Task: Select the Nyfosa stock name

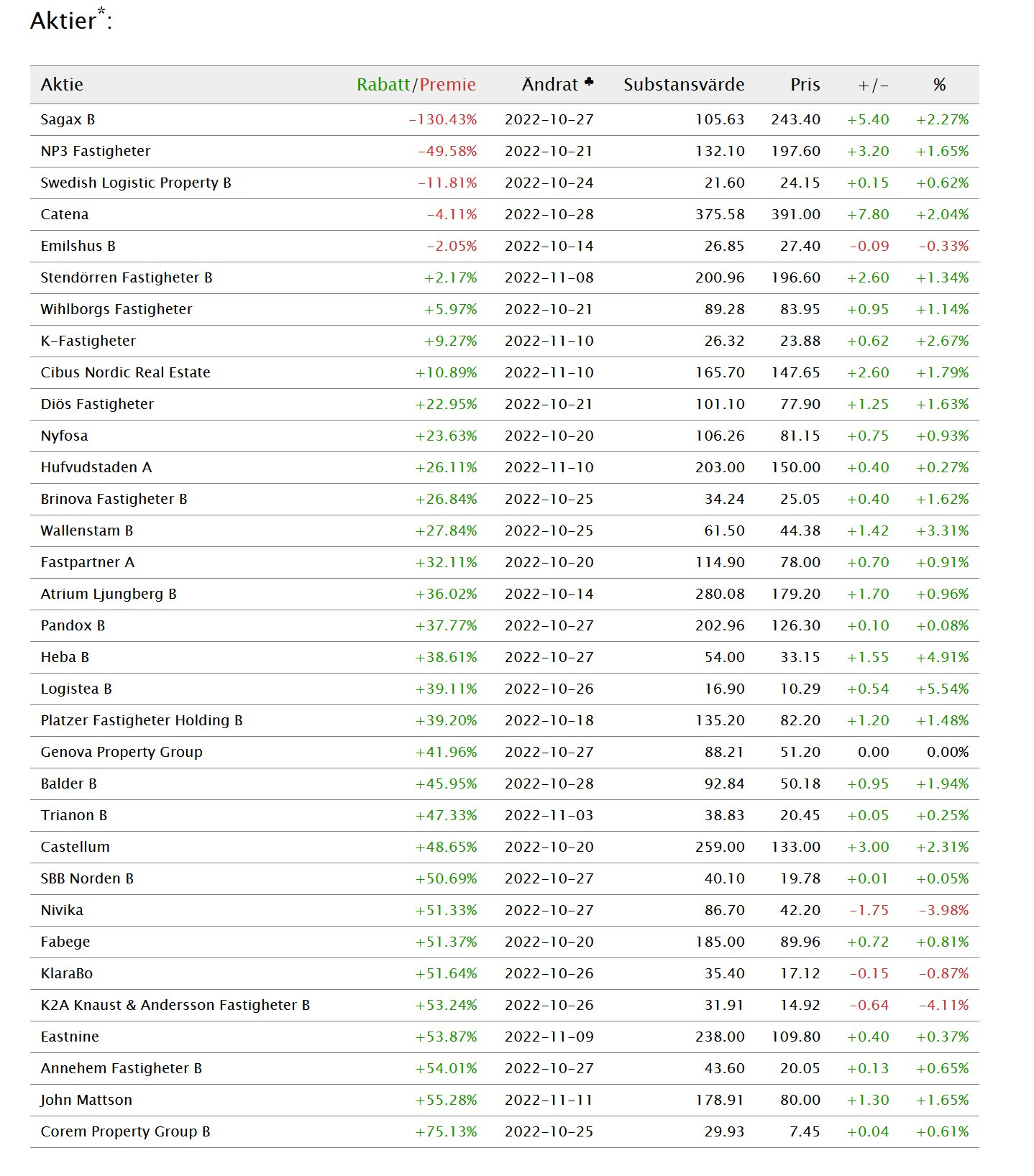Action: pos(64,436)
